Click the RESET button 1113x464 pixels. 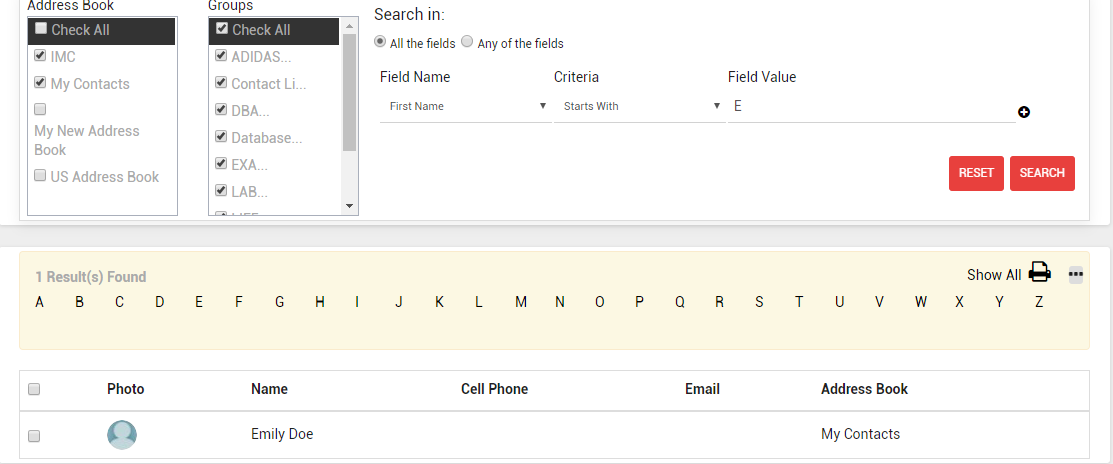(976, 173)
